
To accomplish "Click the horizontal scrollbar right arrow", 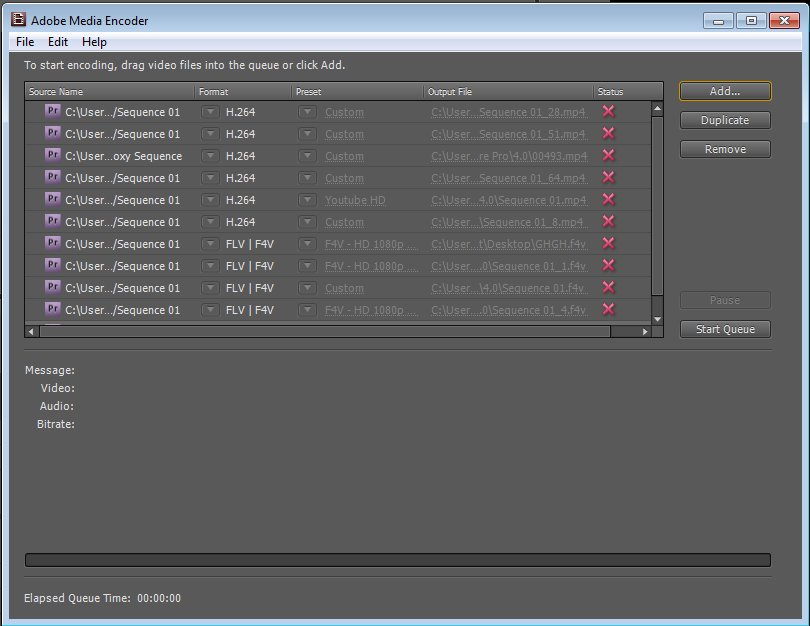I will [645, 332].
